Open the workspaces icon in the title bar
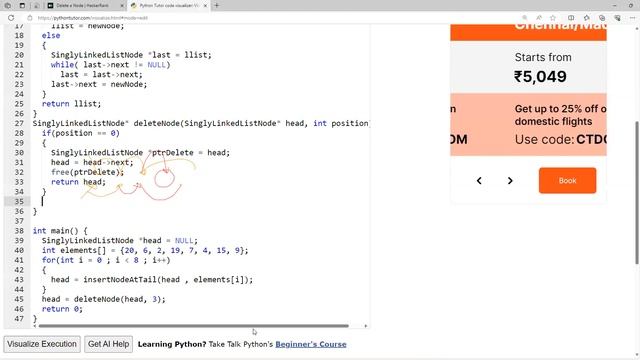This screenshot has height=360, width=640. click(x=8, y=6)
